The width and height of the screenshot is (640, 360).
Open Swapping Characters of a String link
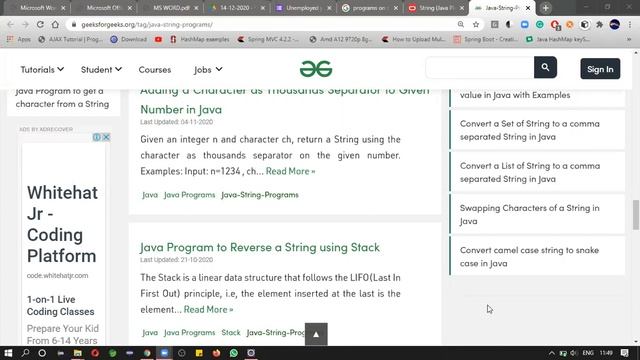point(537,214)
